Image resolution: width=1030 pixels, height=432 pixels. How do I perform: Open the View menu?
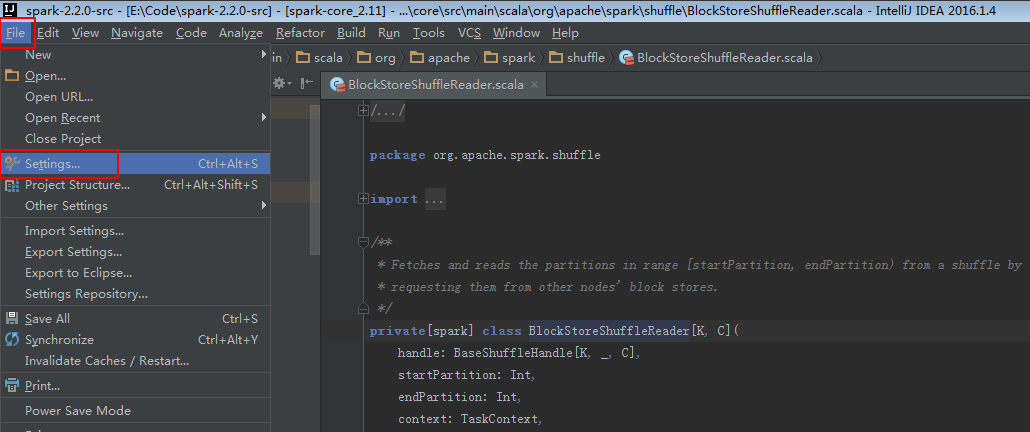pyautogui.click(x=85, y=33)
